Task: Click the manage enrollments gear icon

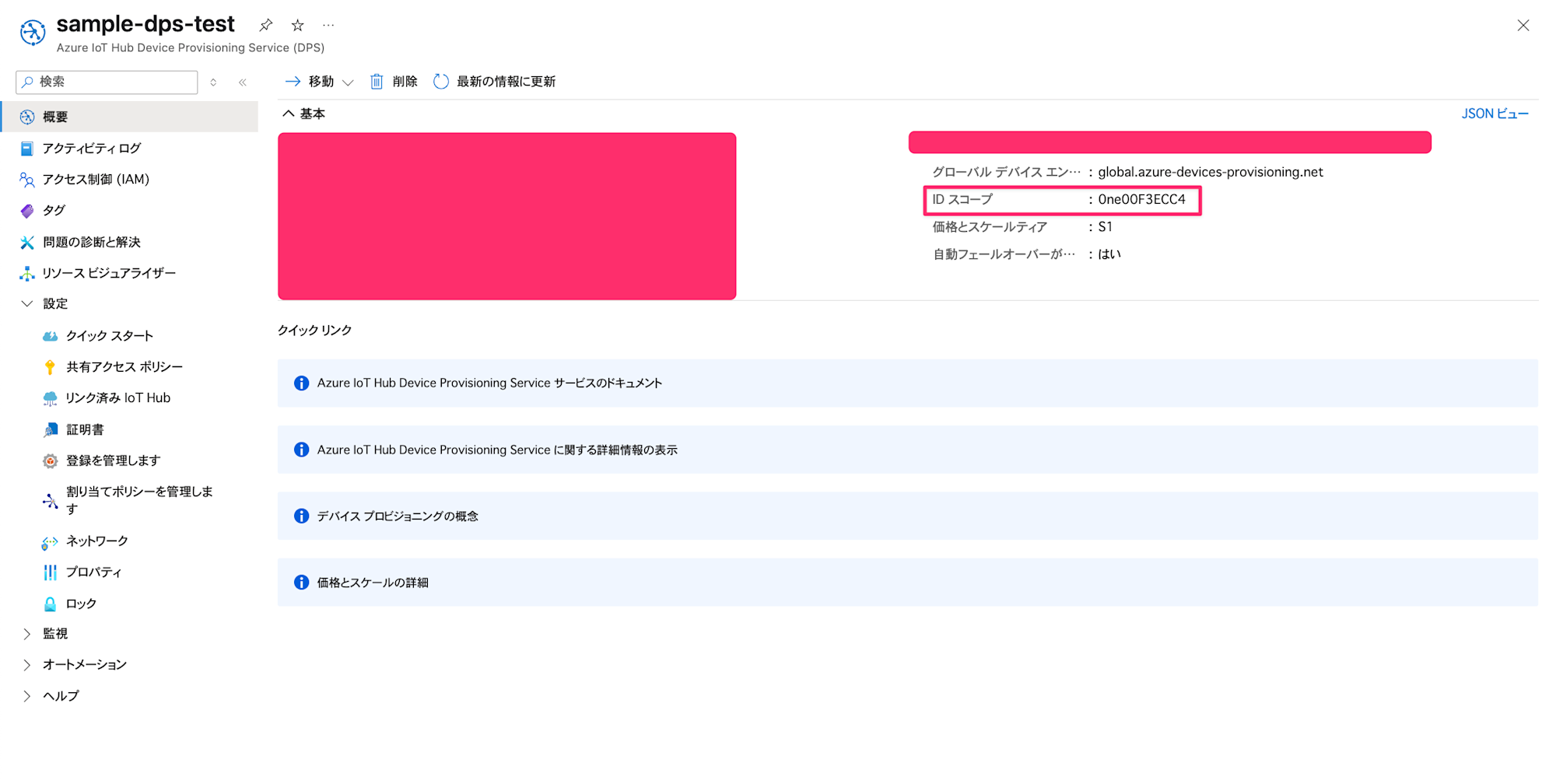Action: click(x=50, y=461)
